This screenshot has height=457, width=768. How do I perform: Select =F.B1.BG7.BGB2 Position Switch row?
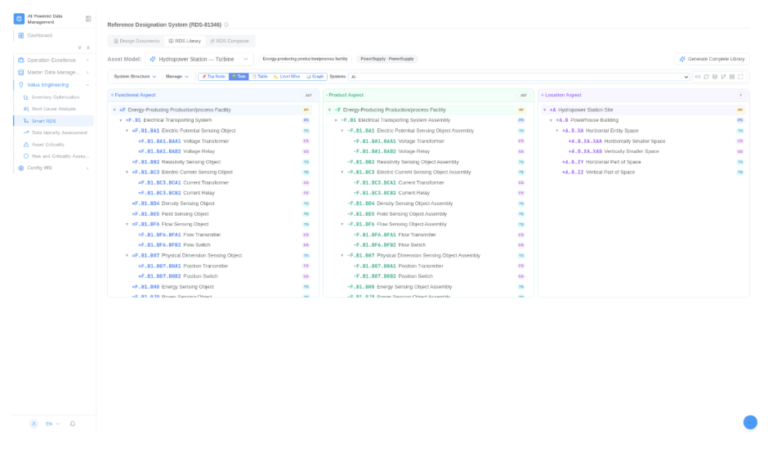point(213,276)
